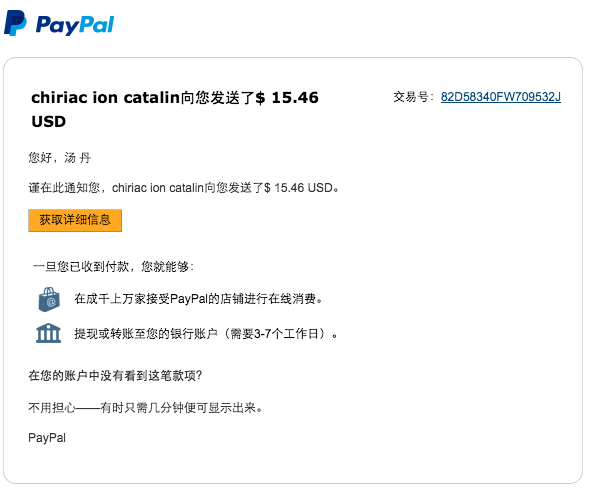
Task: Click the notification sentence starting with 谨在此通知您
Action: coord(184,188)
